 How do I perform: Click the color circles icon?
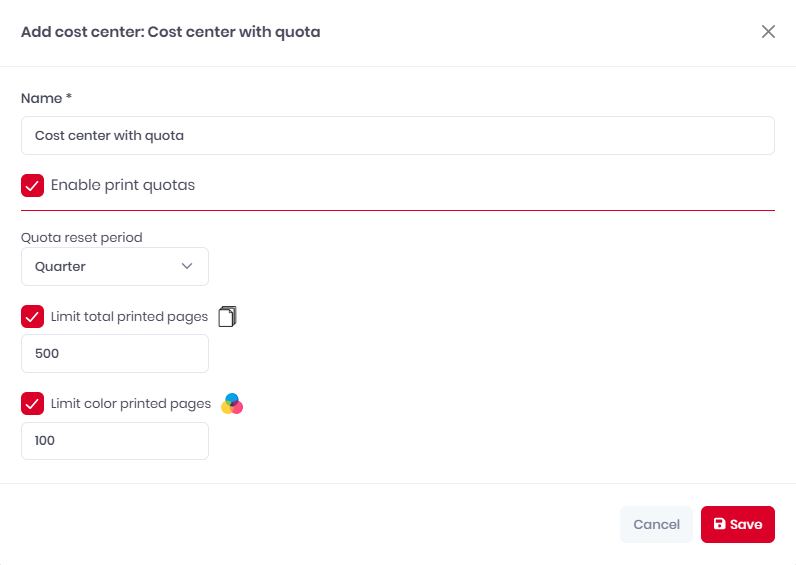pyautogui.click(x=232, y=404)
